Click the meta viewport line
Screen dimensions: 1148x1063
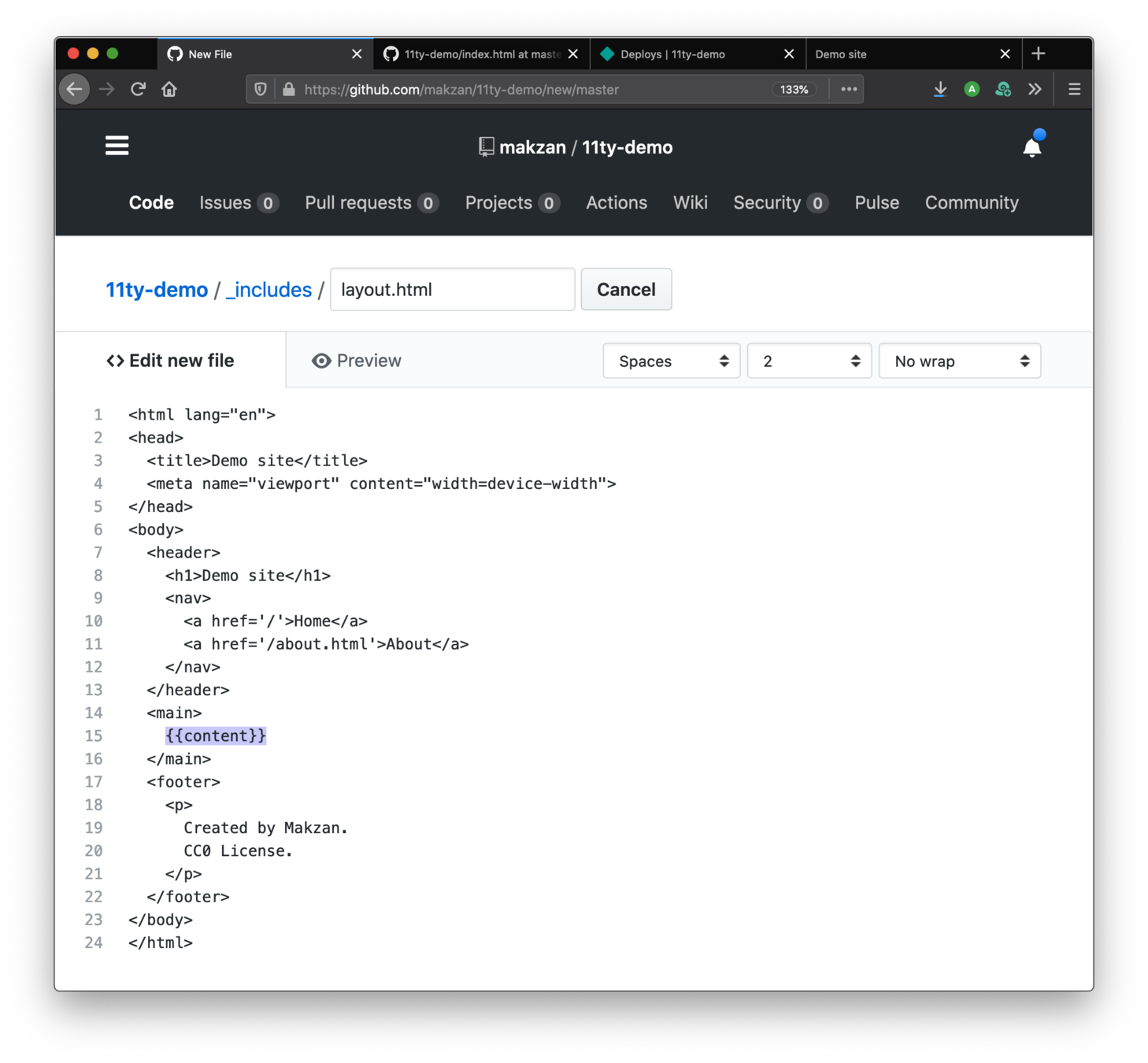tap(381, 483)
